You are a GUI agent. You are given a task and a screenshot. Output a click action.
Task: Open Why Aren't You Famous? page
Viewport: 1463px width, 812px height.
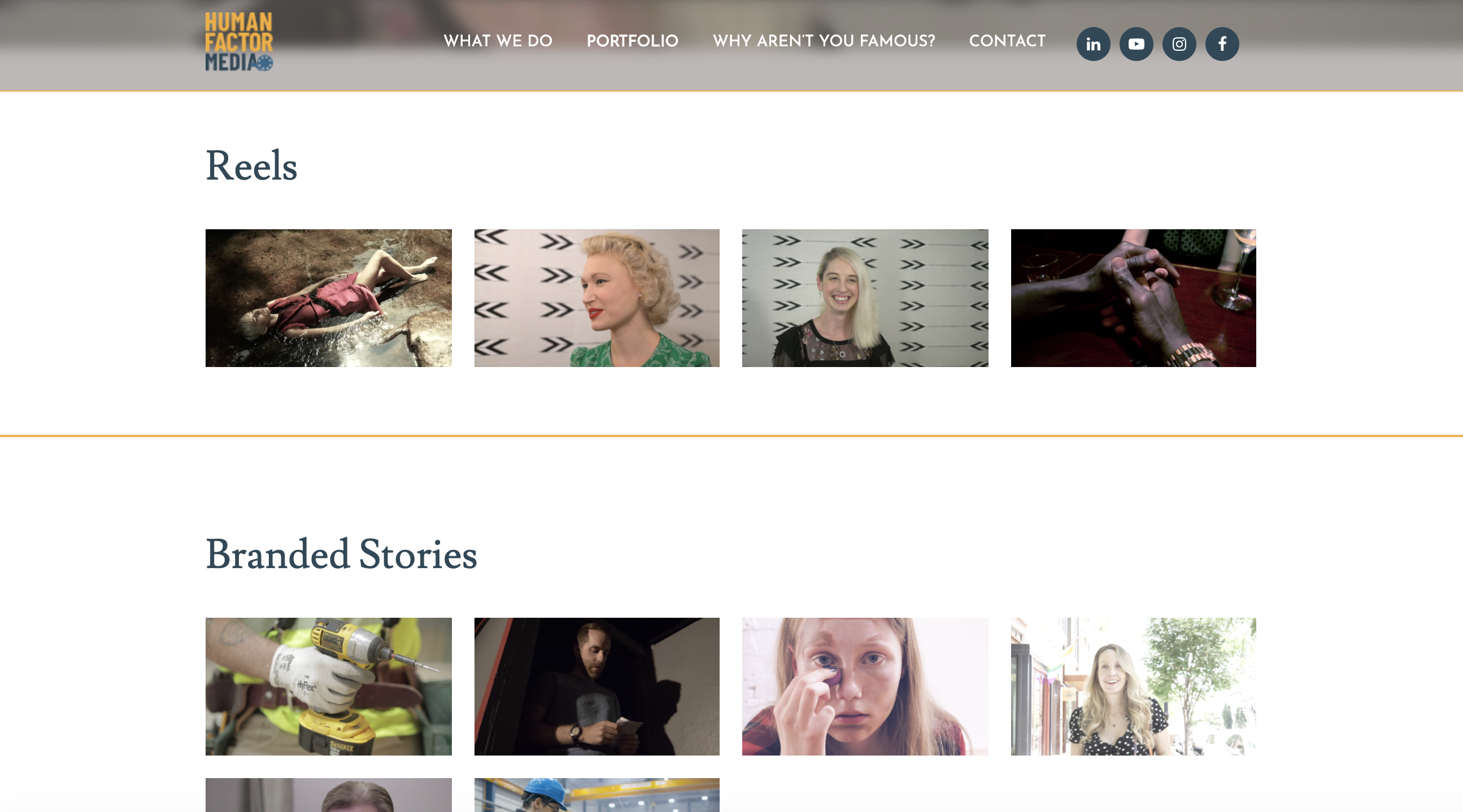[824, 41]
